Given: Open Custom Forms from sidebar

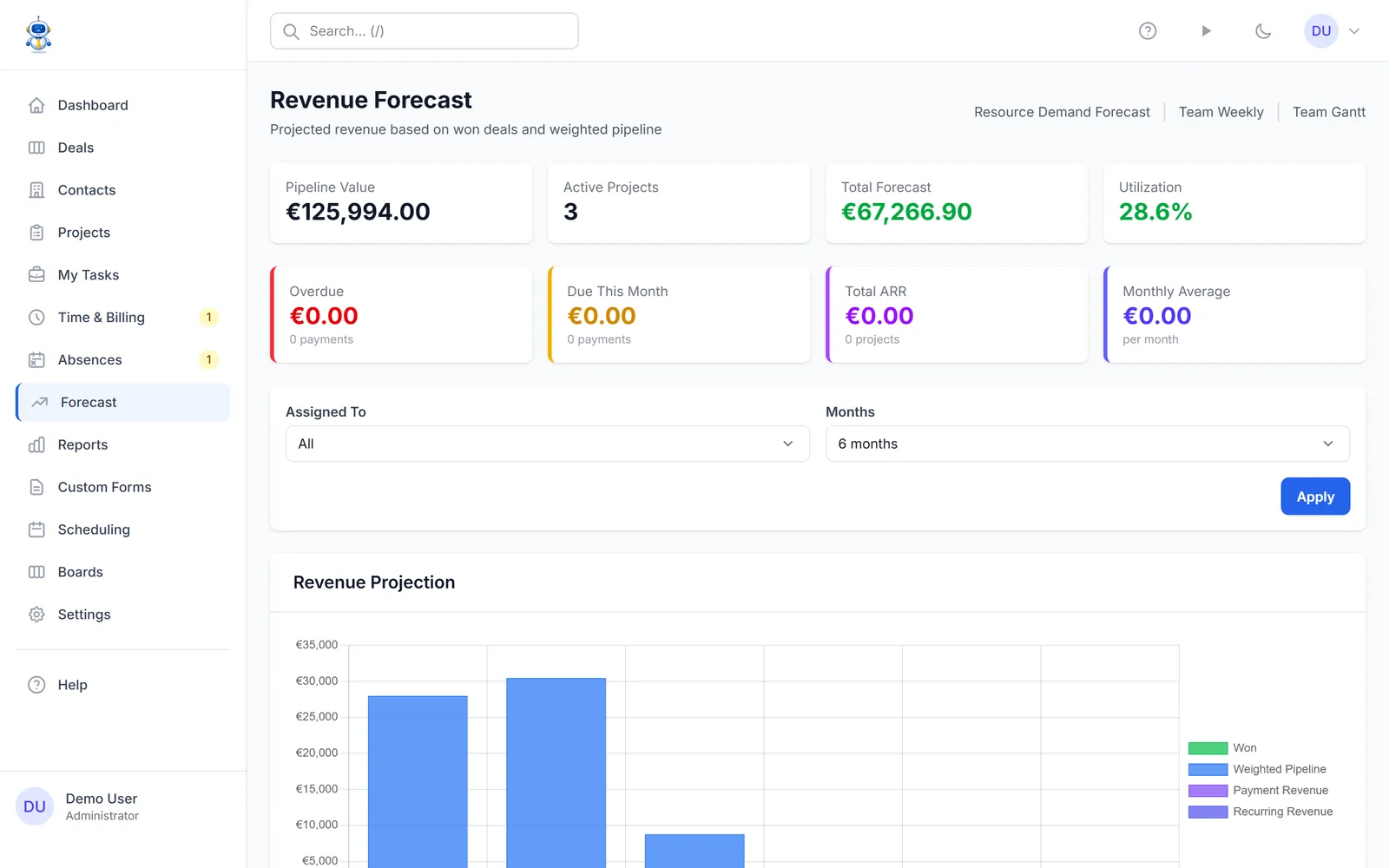Looking at the screenshot, I should click(x=122, y=488).
